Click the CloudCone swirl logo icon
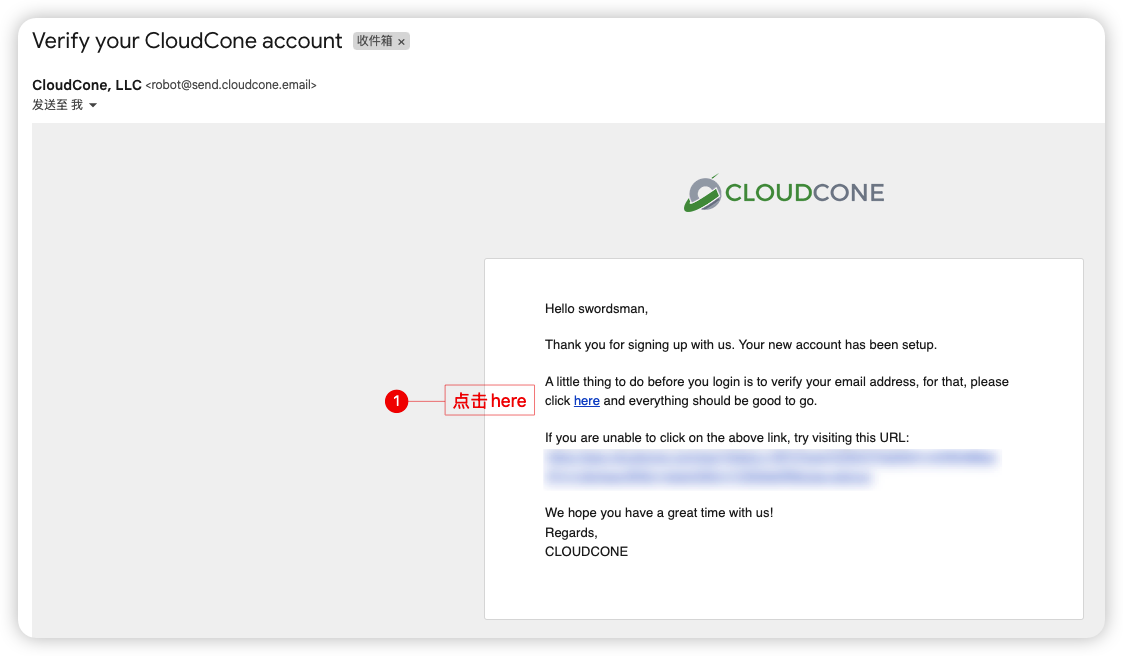This screenshot has width=1123, height=656. click(x=703, y=193)
